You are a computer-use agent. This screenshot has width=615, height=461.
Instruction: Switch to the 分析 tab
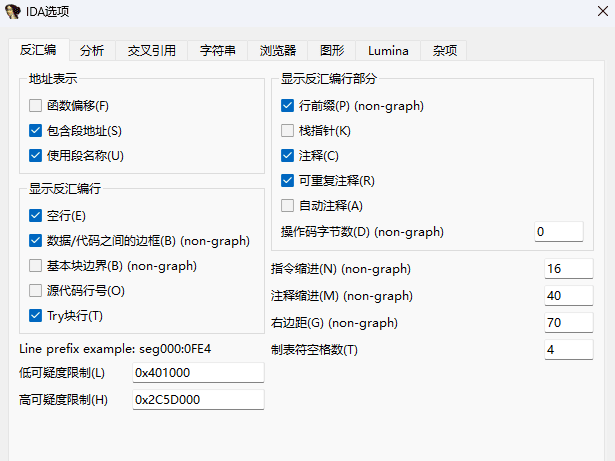[x=91, y=50]
